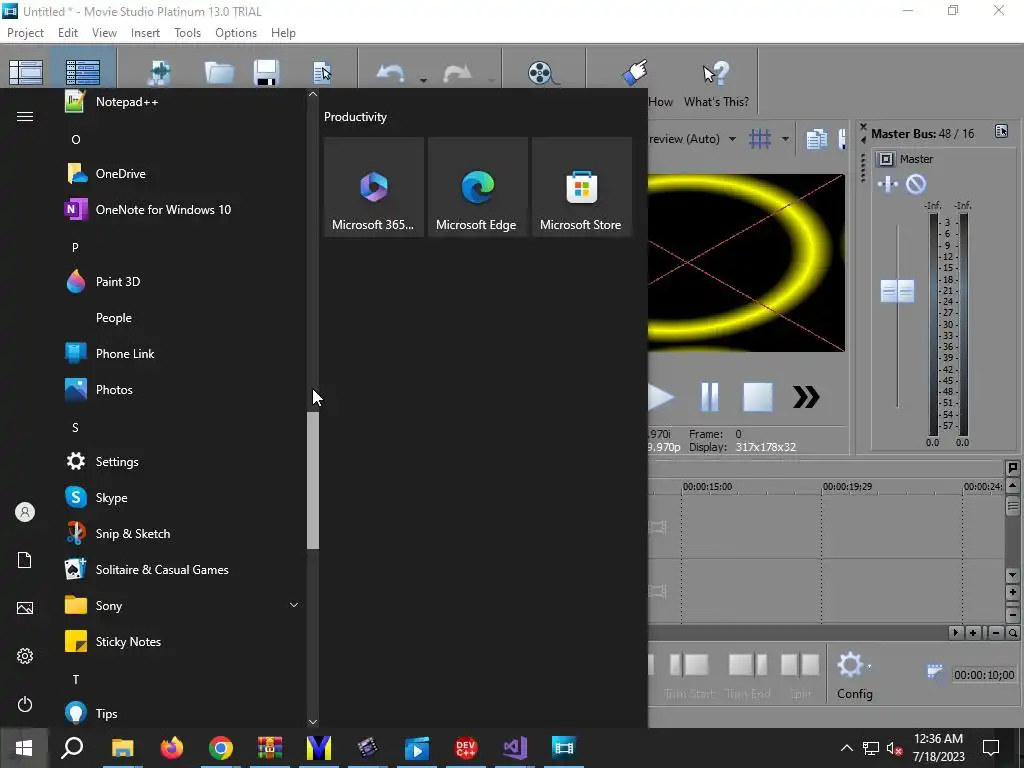Mute the Master bus
1024x768 pixels.
[916, 184]
